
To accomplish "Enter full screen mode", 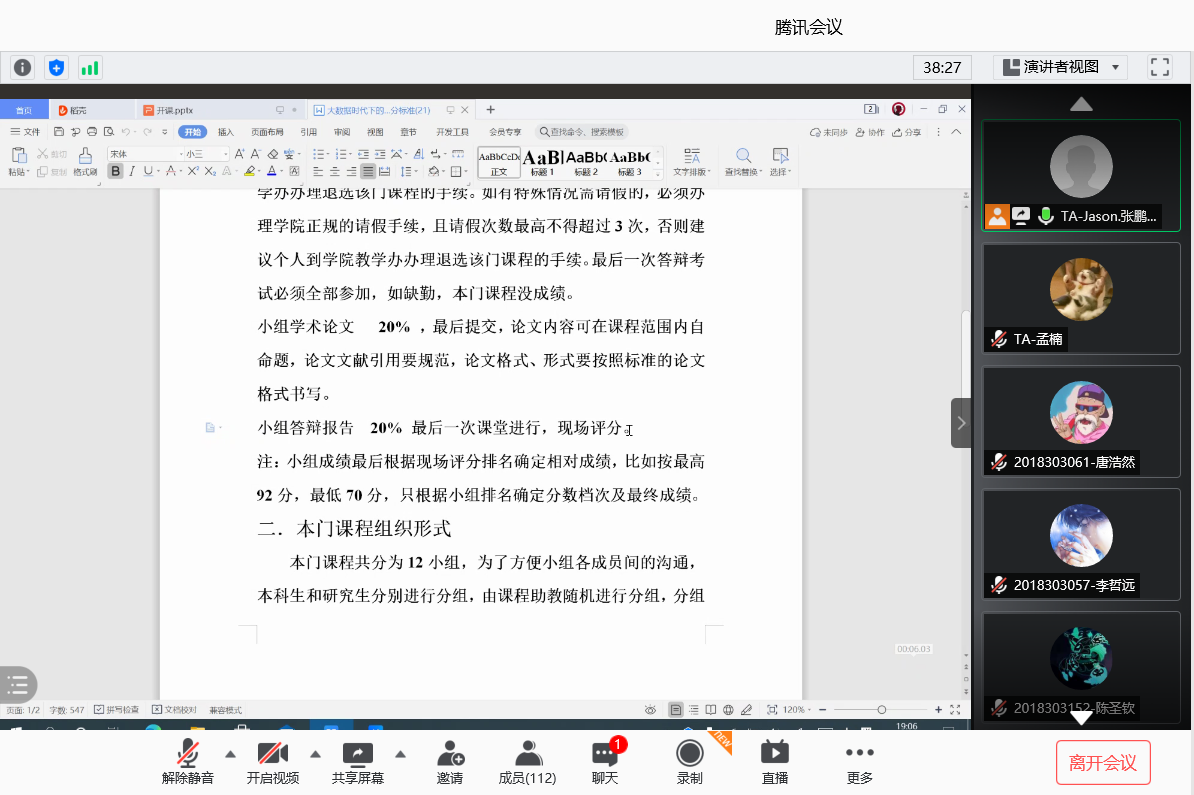I will [1160, 67].
